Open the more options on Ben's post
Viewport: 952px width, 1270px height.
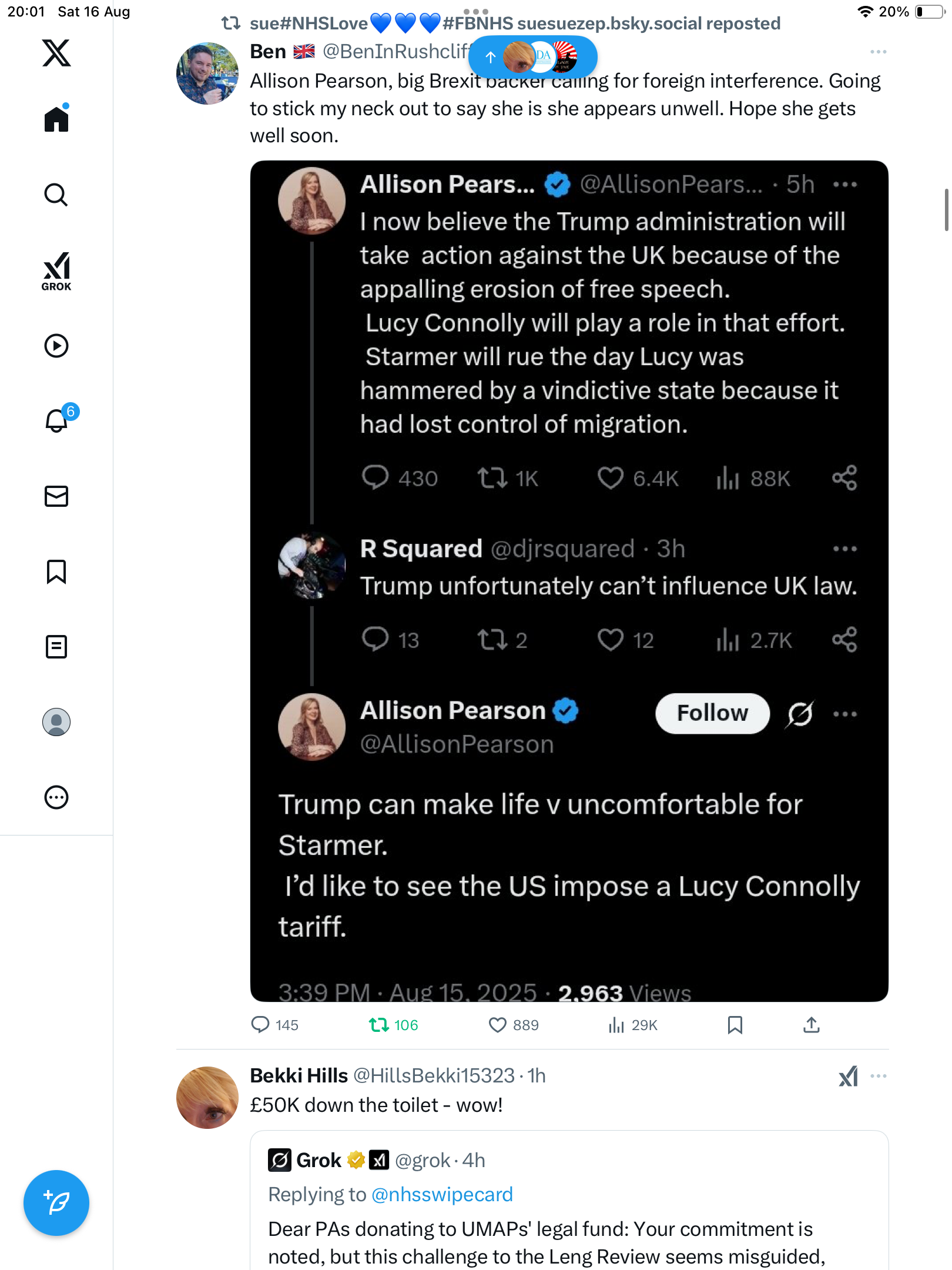(878, 52)
